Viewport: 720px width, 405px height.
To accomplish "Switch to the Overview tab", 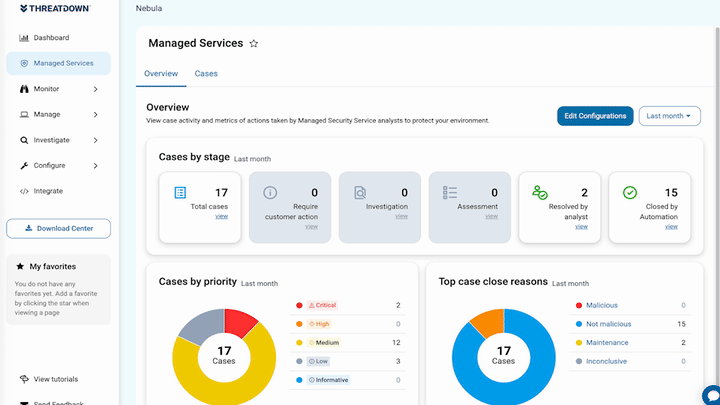I will coord(161,73).
